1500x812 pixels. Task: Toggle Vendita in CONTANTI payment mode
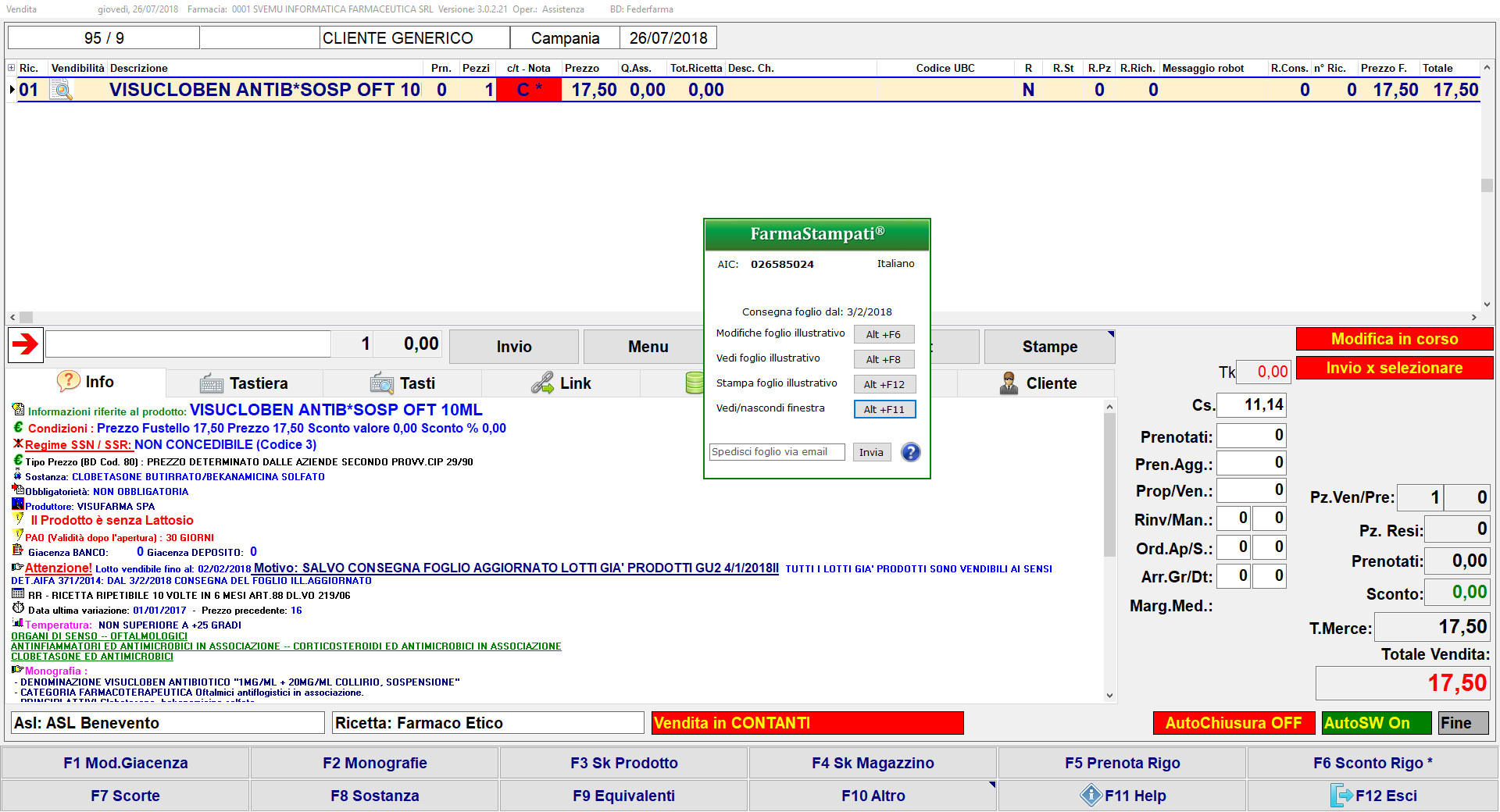tap(807, 723)
